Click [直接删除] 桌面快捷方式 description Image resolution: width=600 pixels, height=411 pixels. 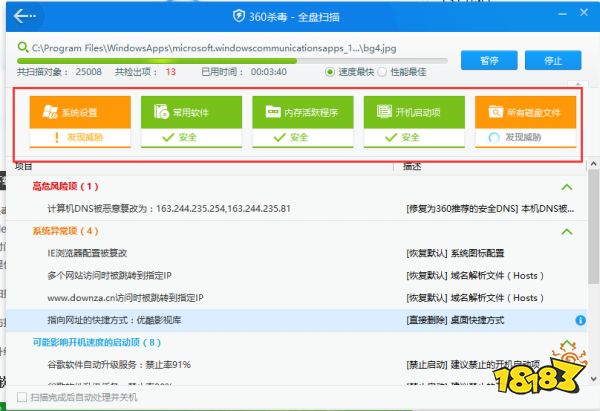(455, 320)
